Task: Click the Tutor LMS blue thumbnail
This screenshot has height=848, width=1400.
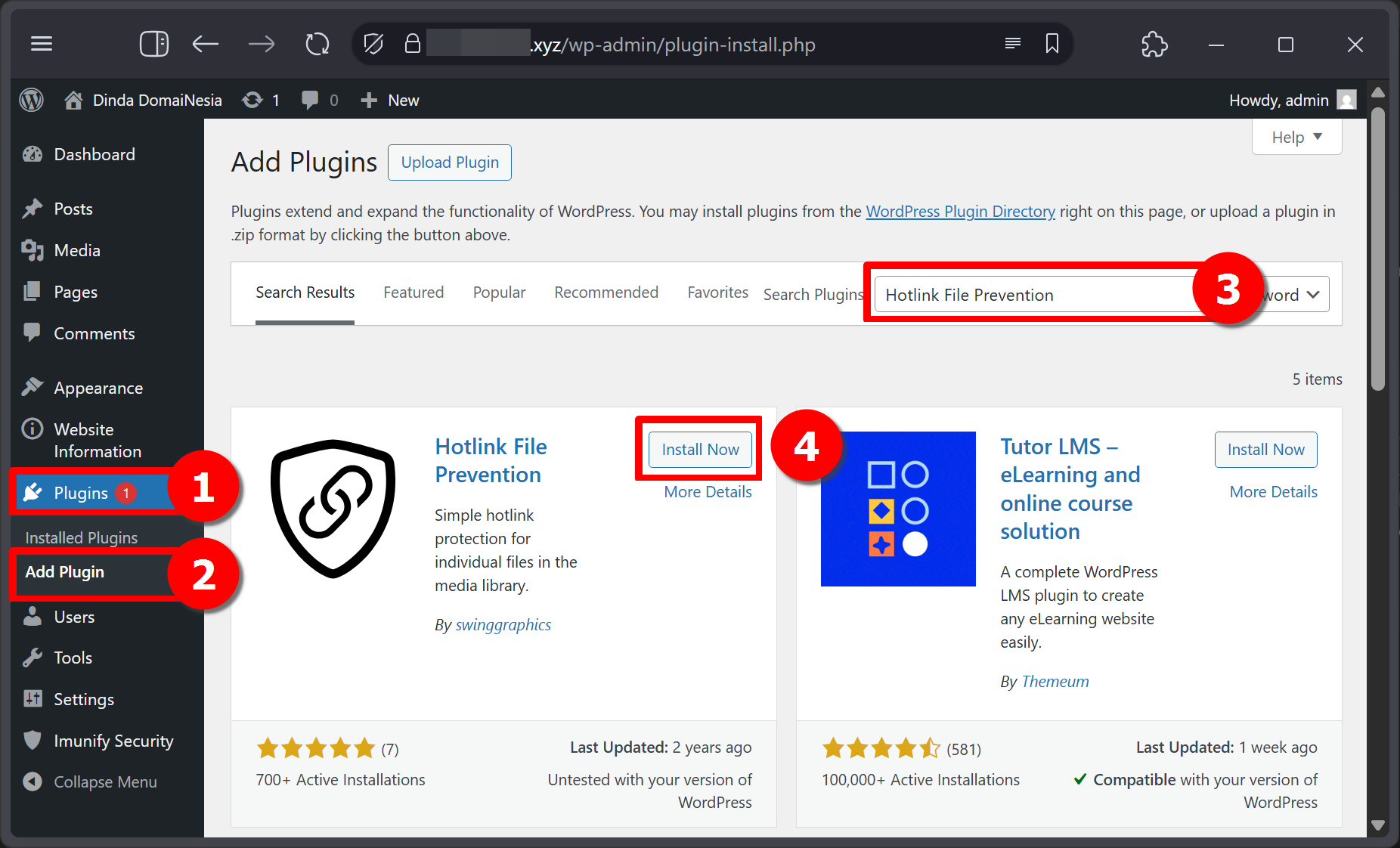Action: [898, 509]
